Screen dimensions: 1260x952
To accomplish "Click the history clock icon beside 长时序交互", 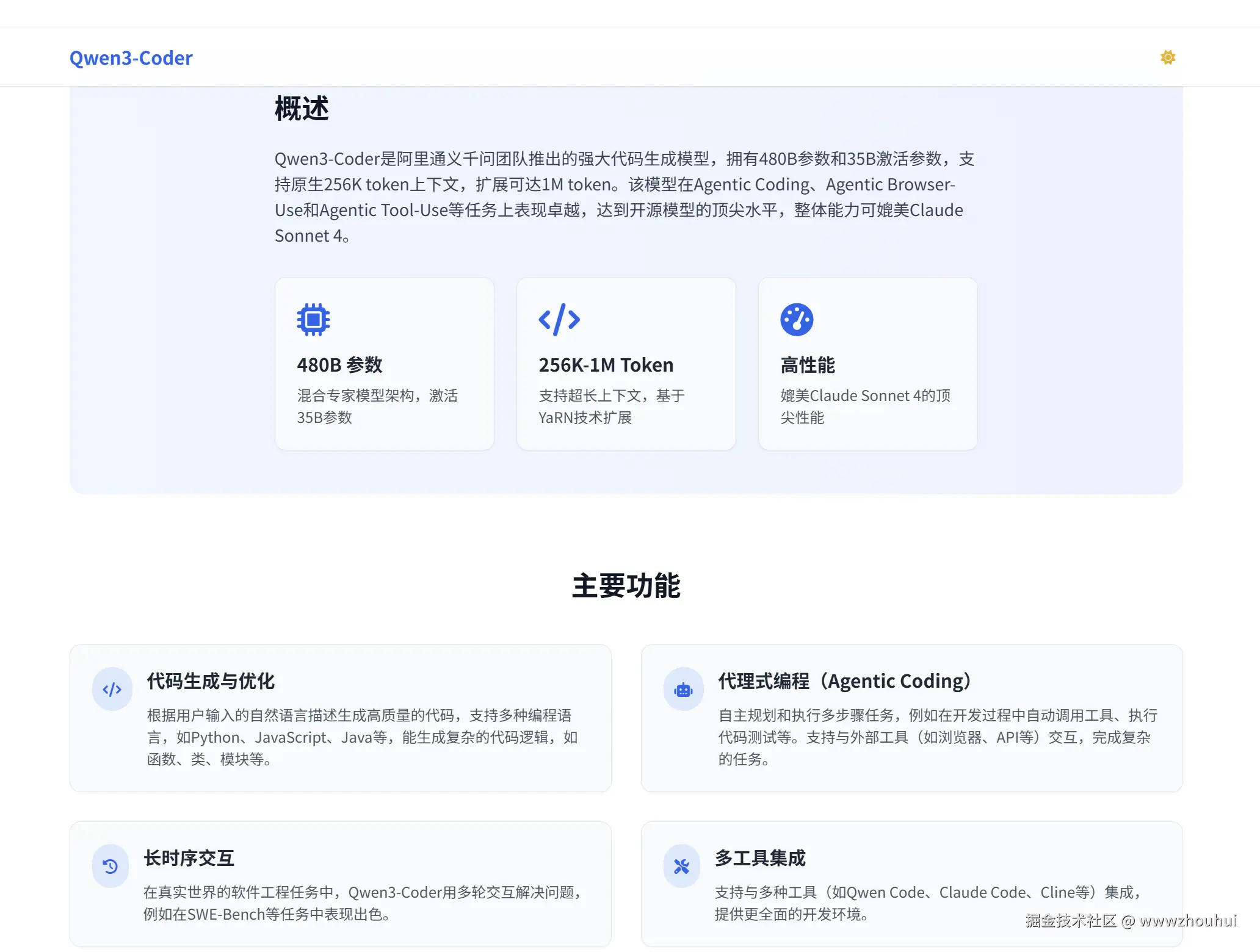I will point(110,866).
